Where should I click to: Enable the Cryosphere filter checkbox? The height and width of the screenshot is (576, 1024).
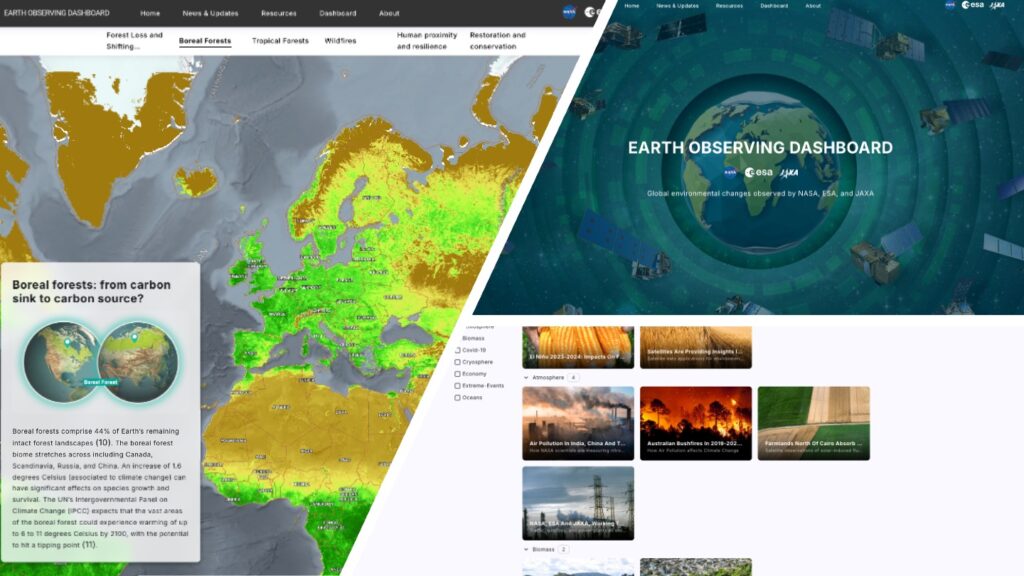[458, 362]
